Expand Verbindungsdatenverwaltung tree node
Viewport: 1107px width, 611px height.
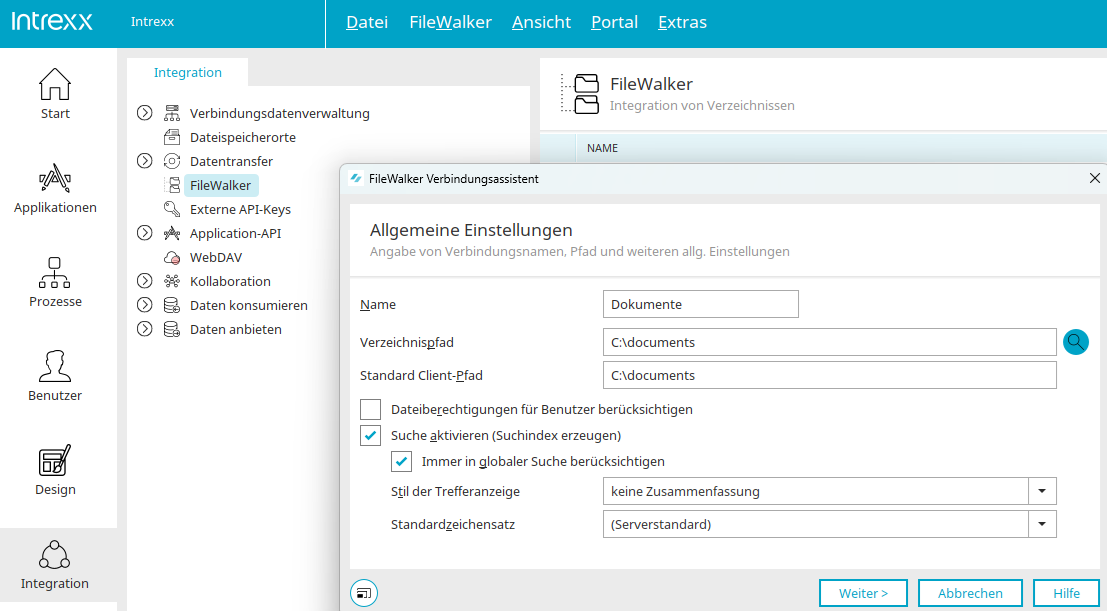(x=145, y=113)
